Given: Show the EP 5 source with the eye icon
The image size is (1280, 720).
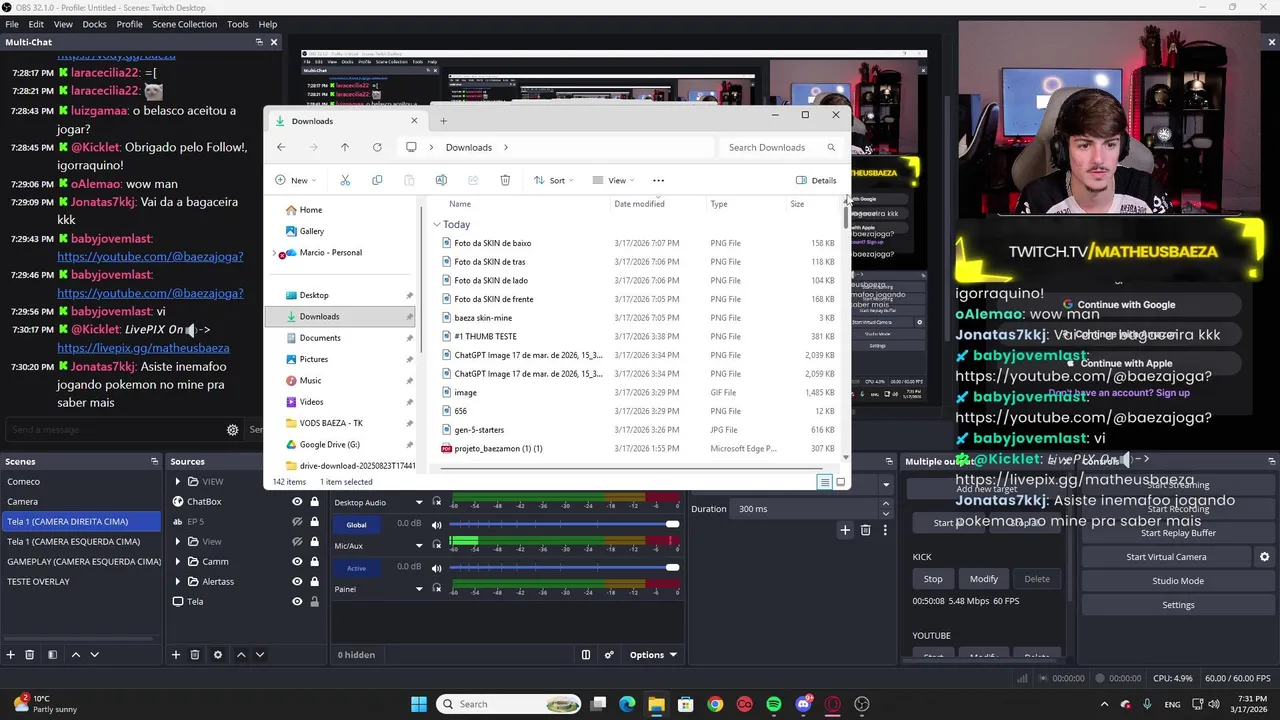Looking at the screenshot, I should [x=297, y=522].
